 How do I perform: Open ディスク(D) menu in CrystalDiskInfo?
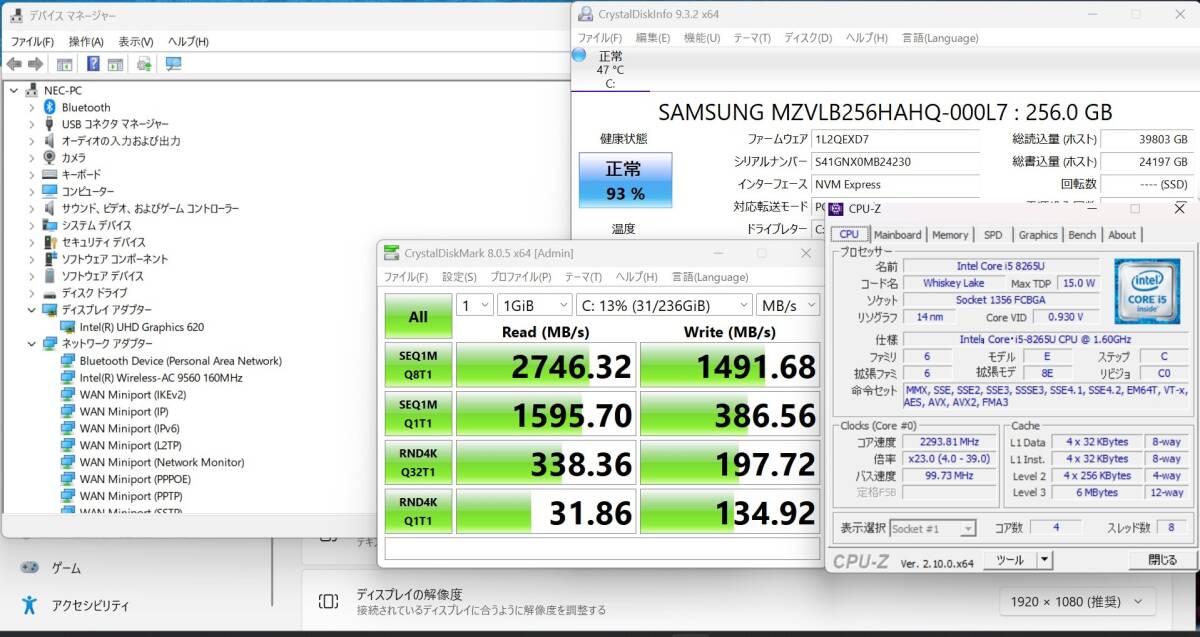pos(808,38)
